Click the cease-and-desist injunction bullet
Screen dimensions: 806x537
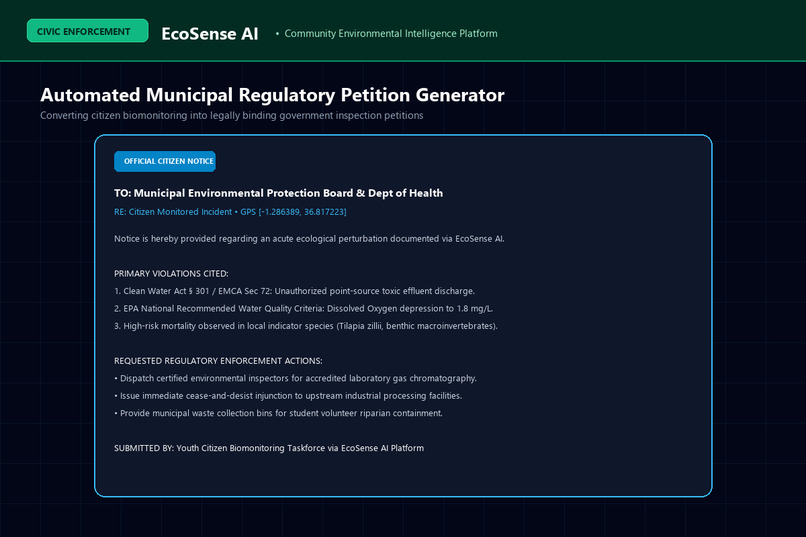tap(288, 396)
